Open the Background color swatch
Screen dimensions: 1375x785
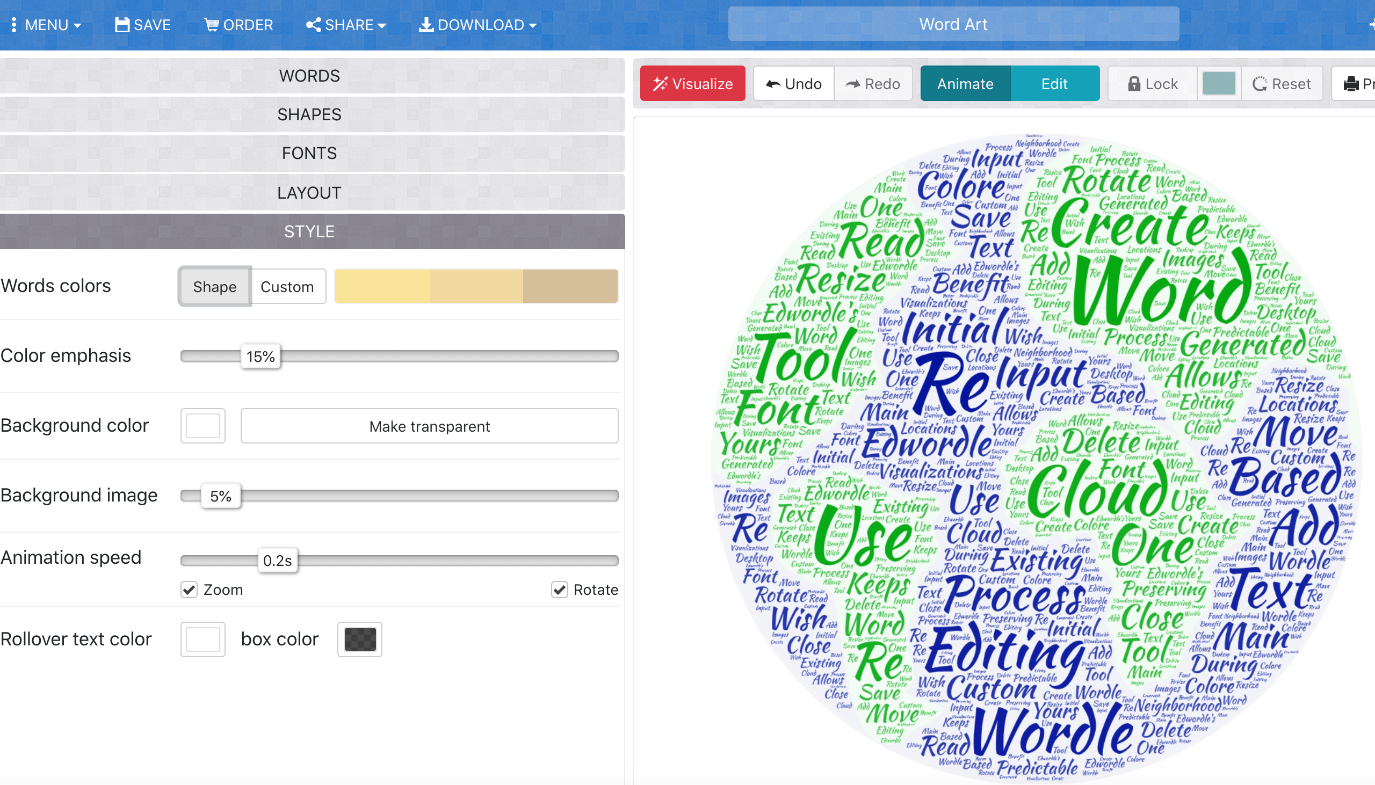[x=203, y=426]
